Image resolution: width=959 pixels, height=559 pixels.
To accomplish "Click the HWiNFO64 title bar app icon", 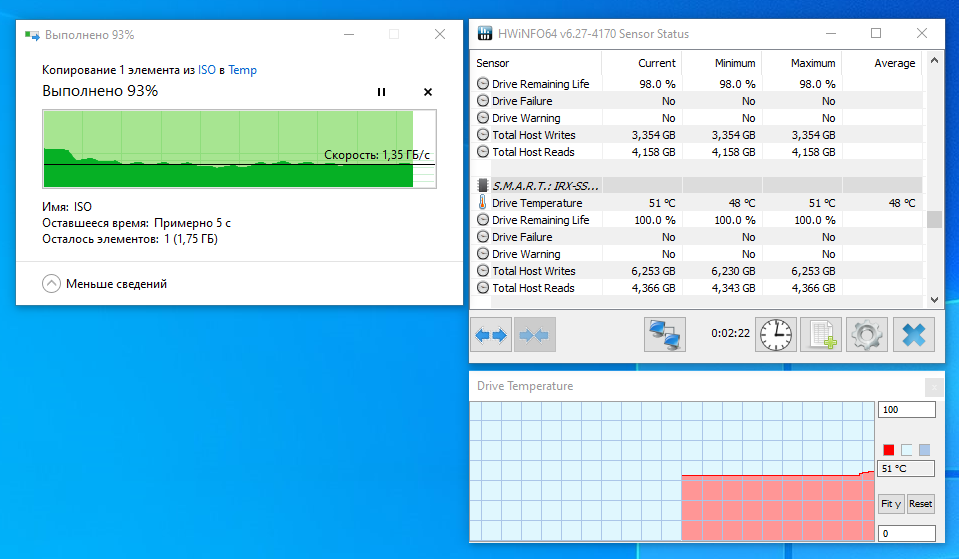I will coord(485,34).
